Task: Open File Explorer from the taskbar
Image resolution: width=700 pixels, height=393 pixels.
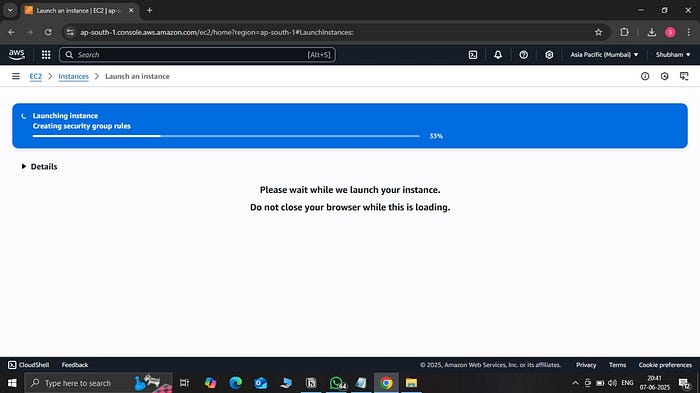Action: click(411, 383)
